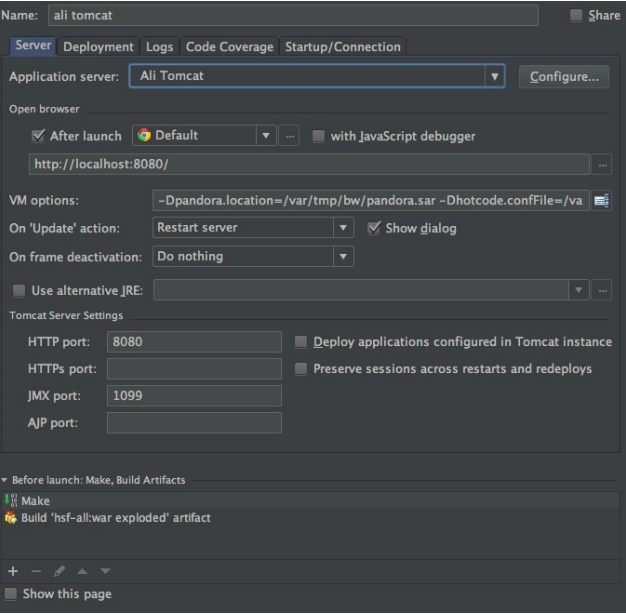Screen dimensions: 626x615
Task: Move before-launch task down
Action: pos(105,571)
